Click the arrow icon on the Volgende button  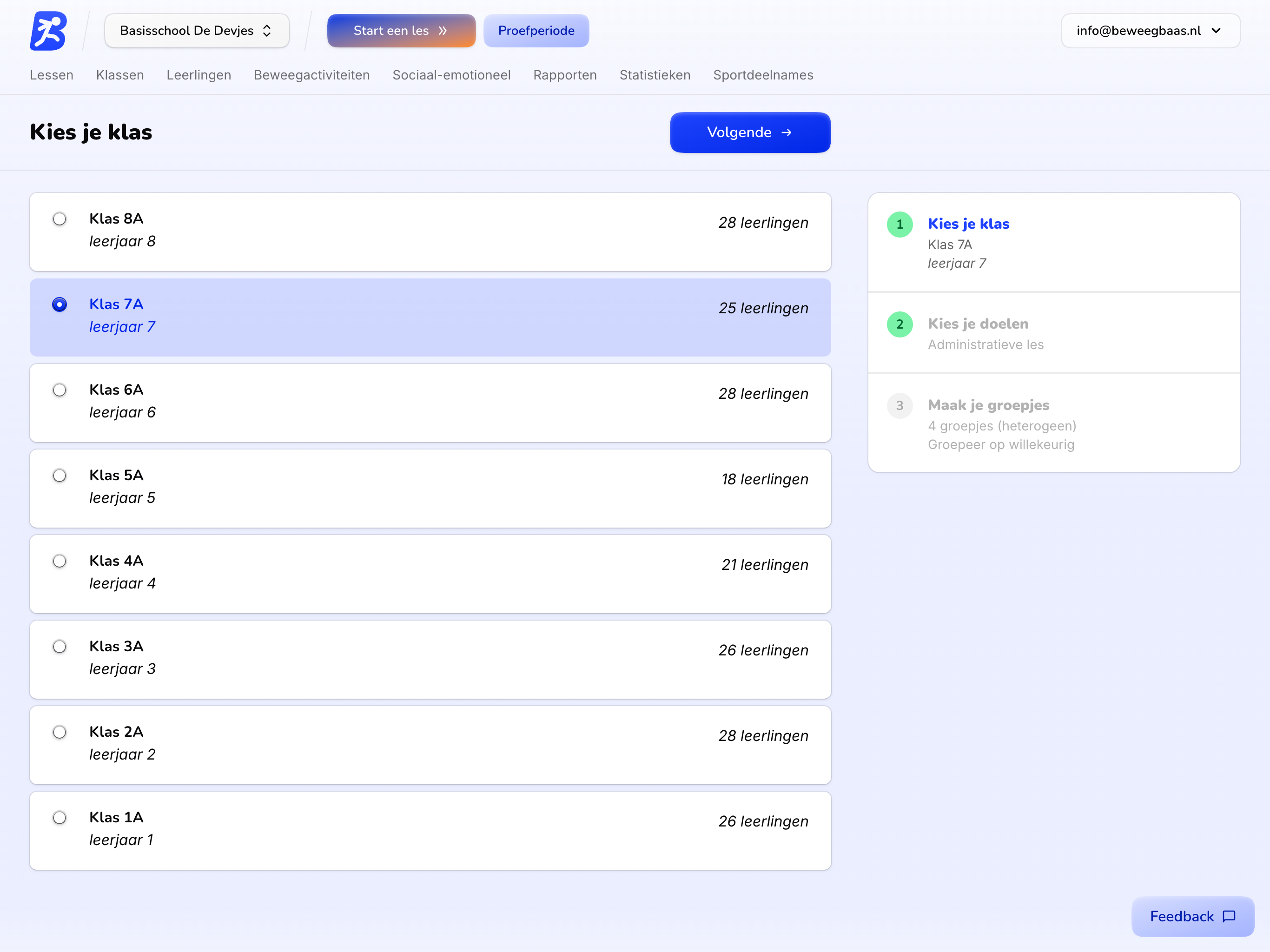pyautogui.click(x=787, y=132)
